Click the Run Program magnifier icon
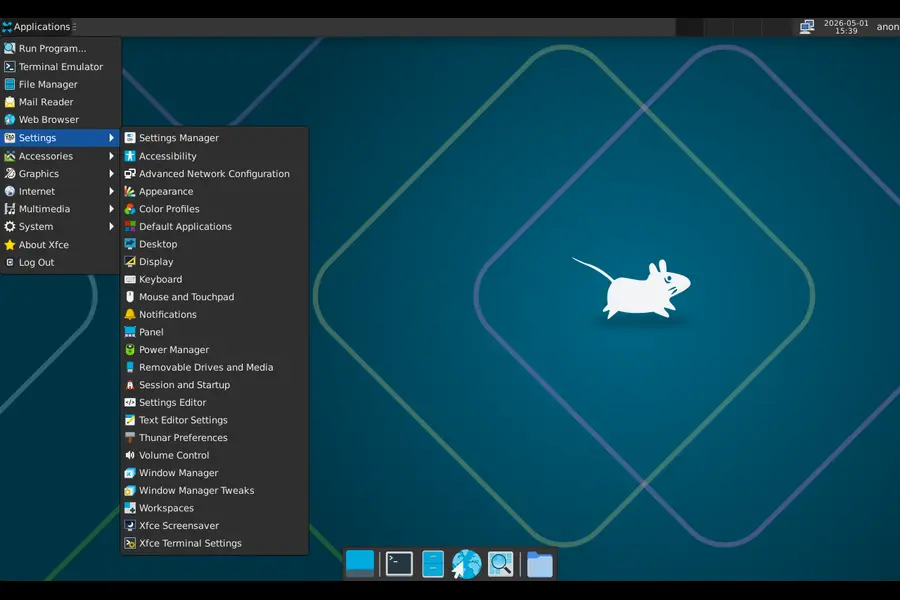 (10, 48)
